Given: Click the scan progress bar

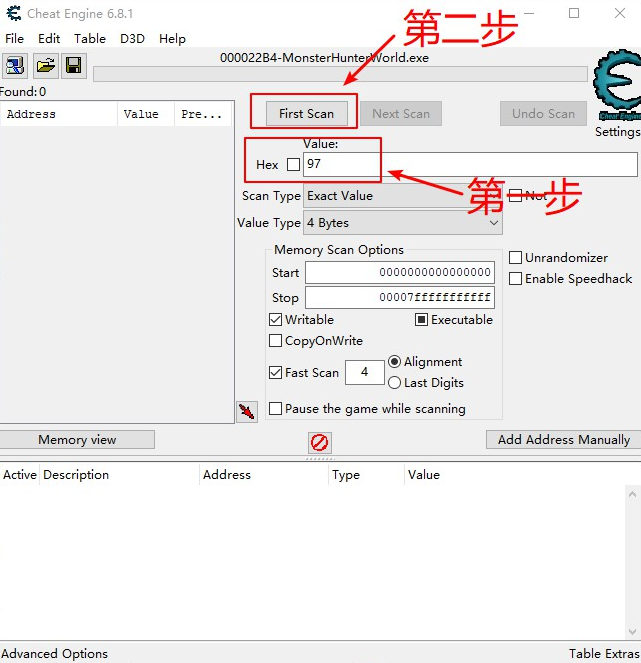Looking at the screenshot, I should tap(340, 74).
